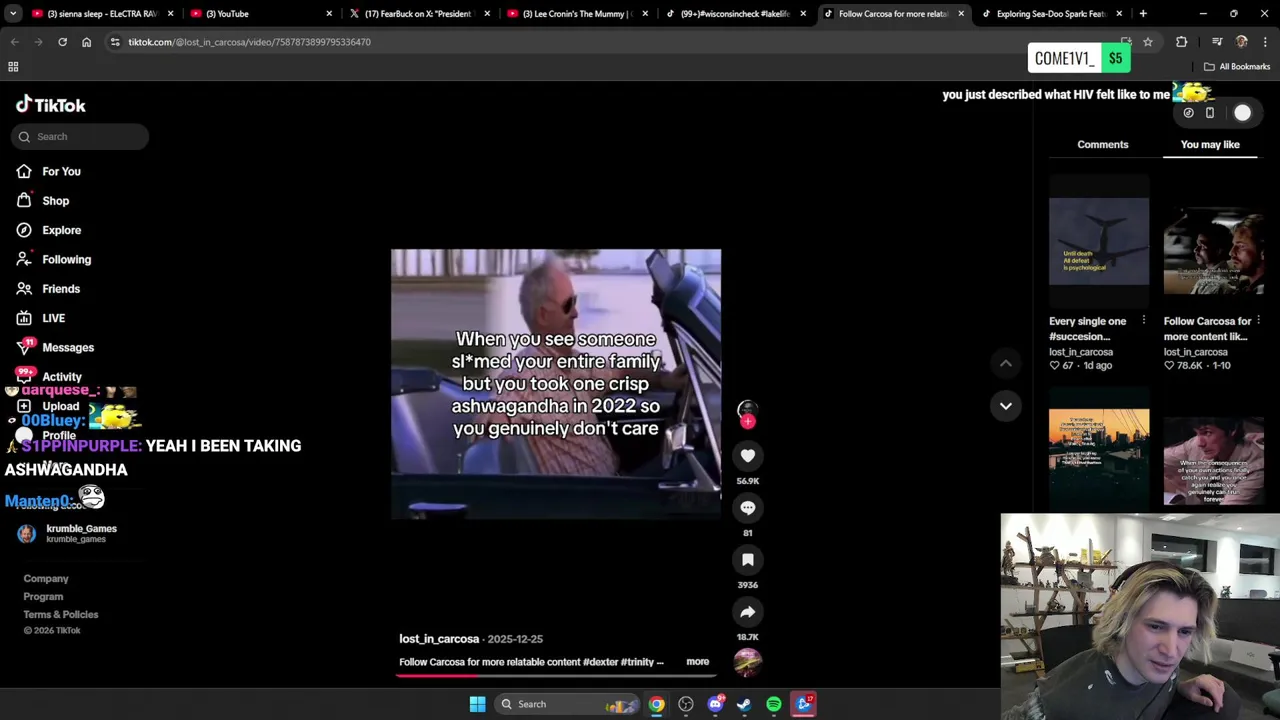Go to the next video with down arrow
Screen dimensions: 1280x720
[x=1006, y=406]
